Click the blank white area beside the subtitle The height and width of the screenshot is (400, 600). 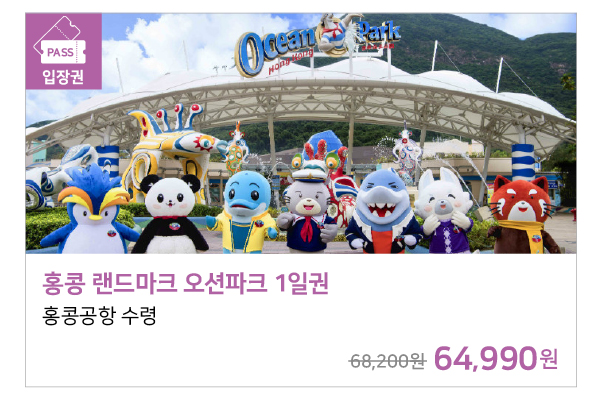(x=364, y=316)
